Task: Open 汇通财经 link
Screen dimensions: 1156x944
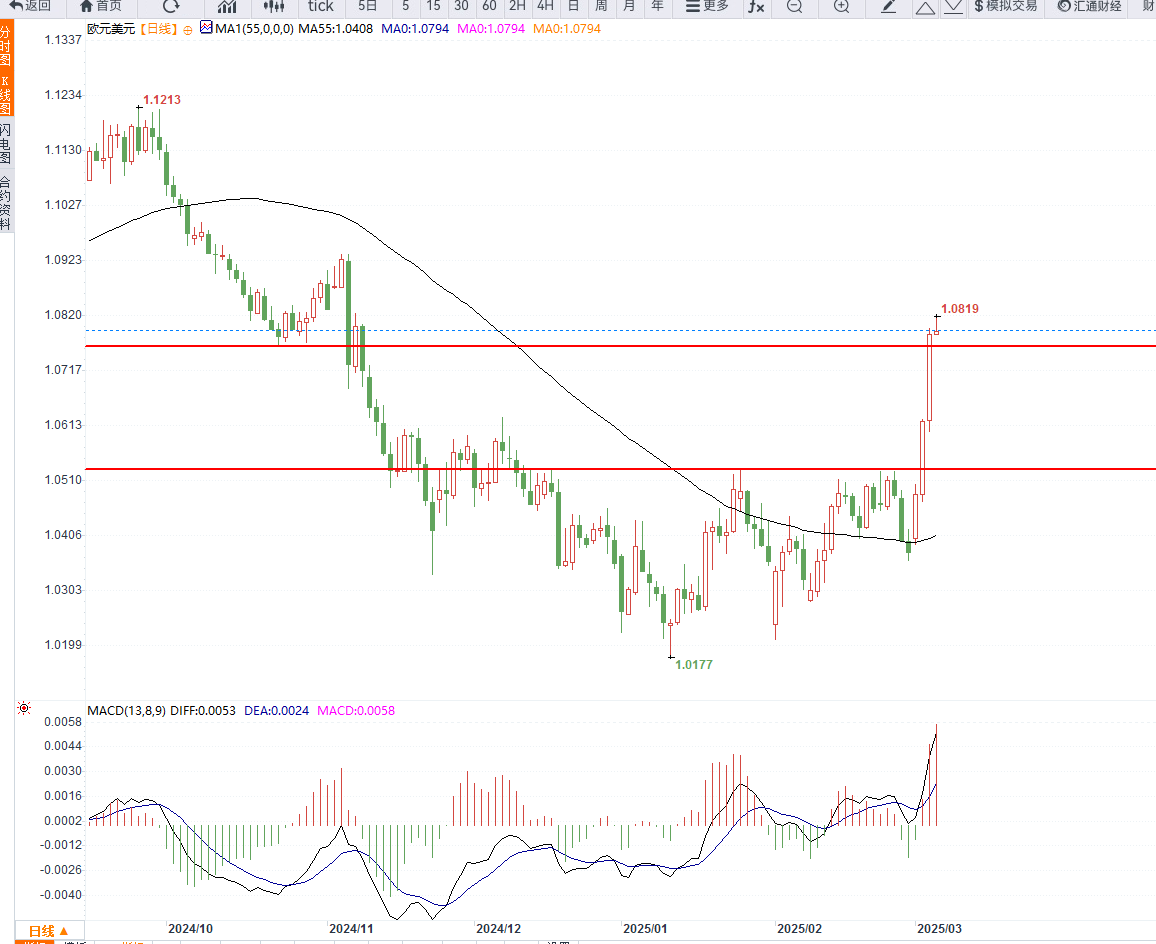Action: pos(1090,7)
